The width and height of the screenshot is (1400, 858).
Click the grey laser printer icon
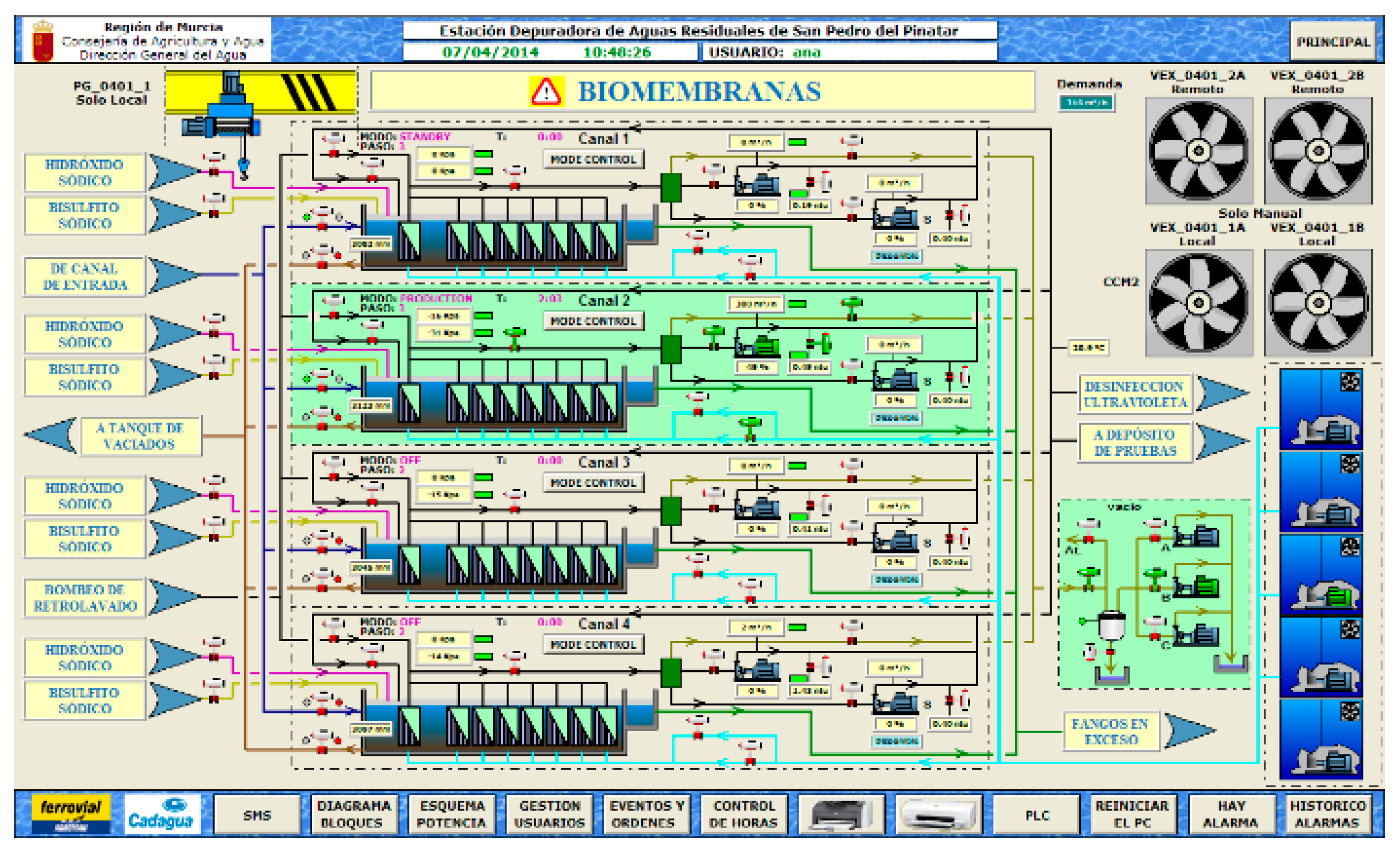click(841, 815)
